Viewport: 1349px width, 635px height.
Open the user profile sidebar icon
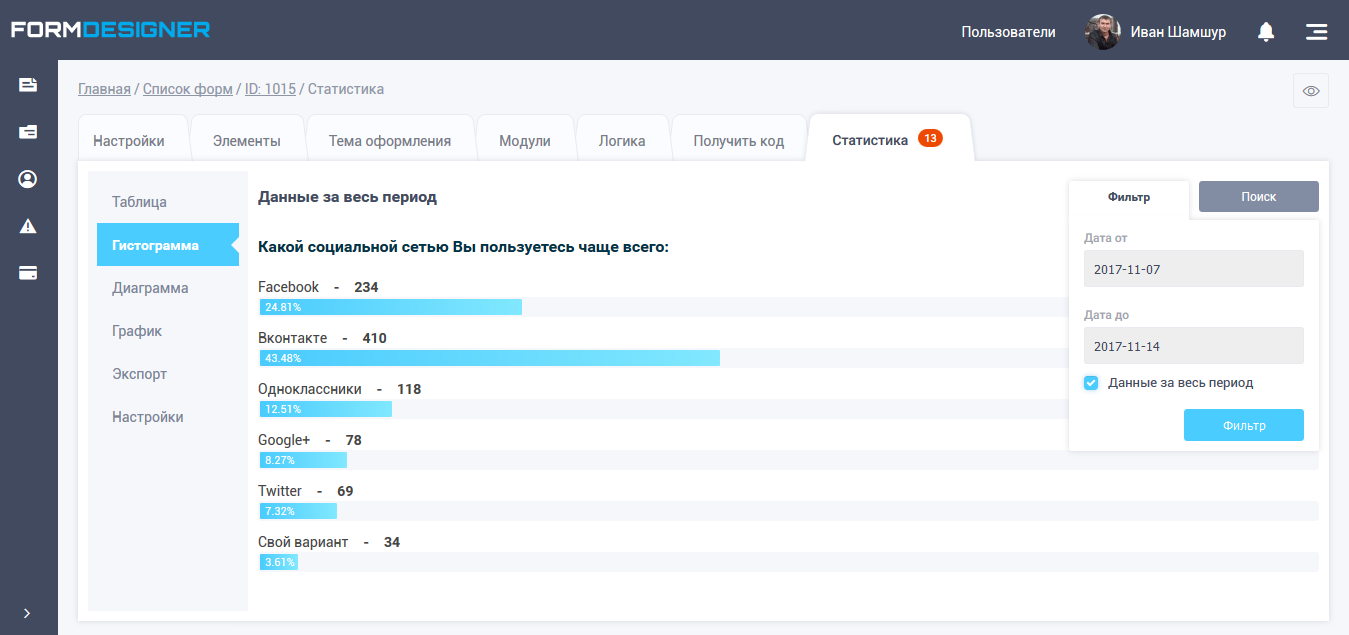point(28,179)
